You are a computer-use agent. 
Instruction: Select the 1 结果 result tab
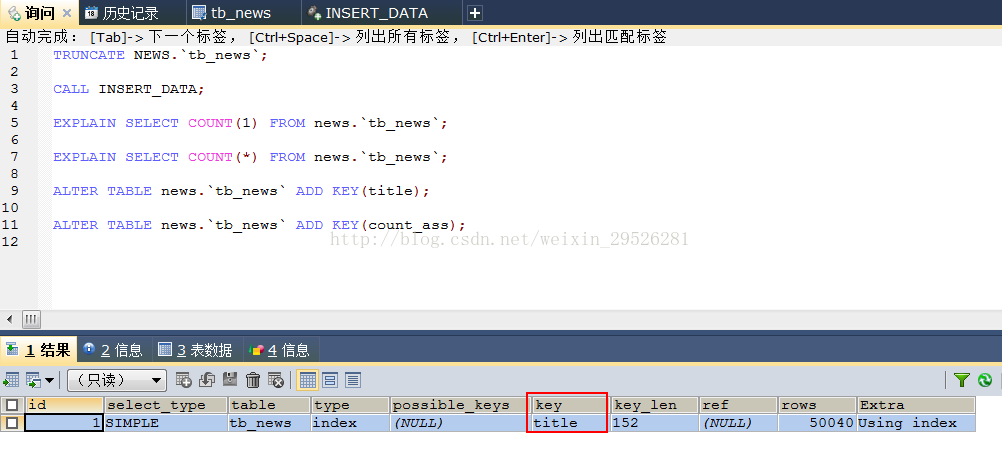[38, 349]
